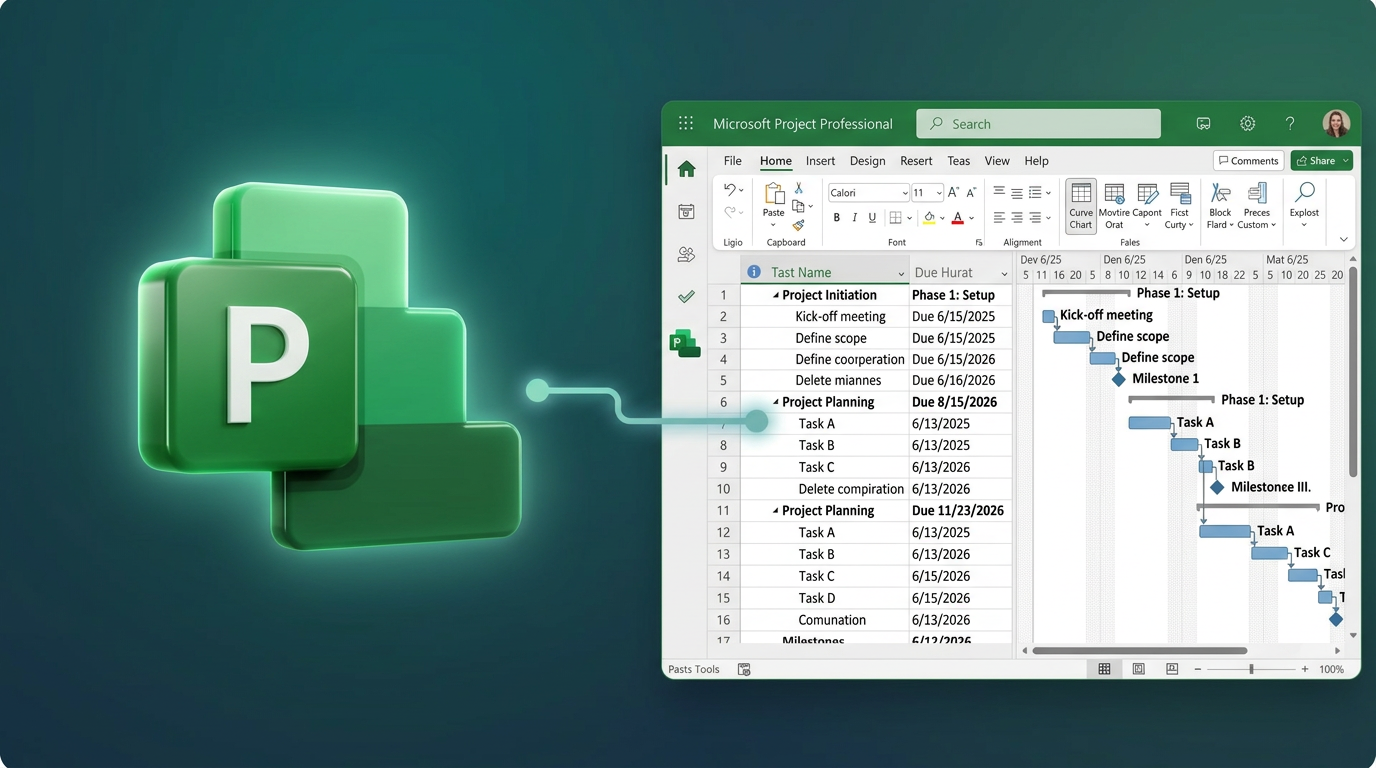Collapse the ribbon with the chevron
Image resolution: width=1376 pixels, height=768 pixels.
point(1343,239)
